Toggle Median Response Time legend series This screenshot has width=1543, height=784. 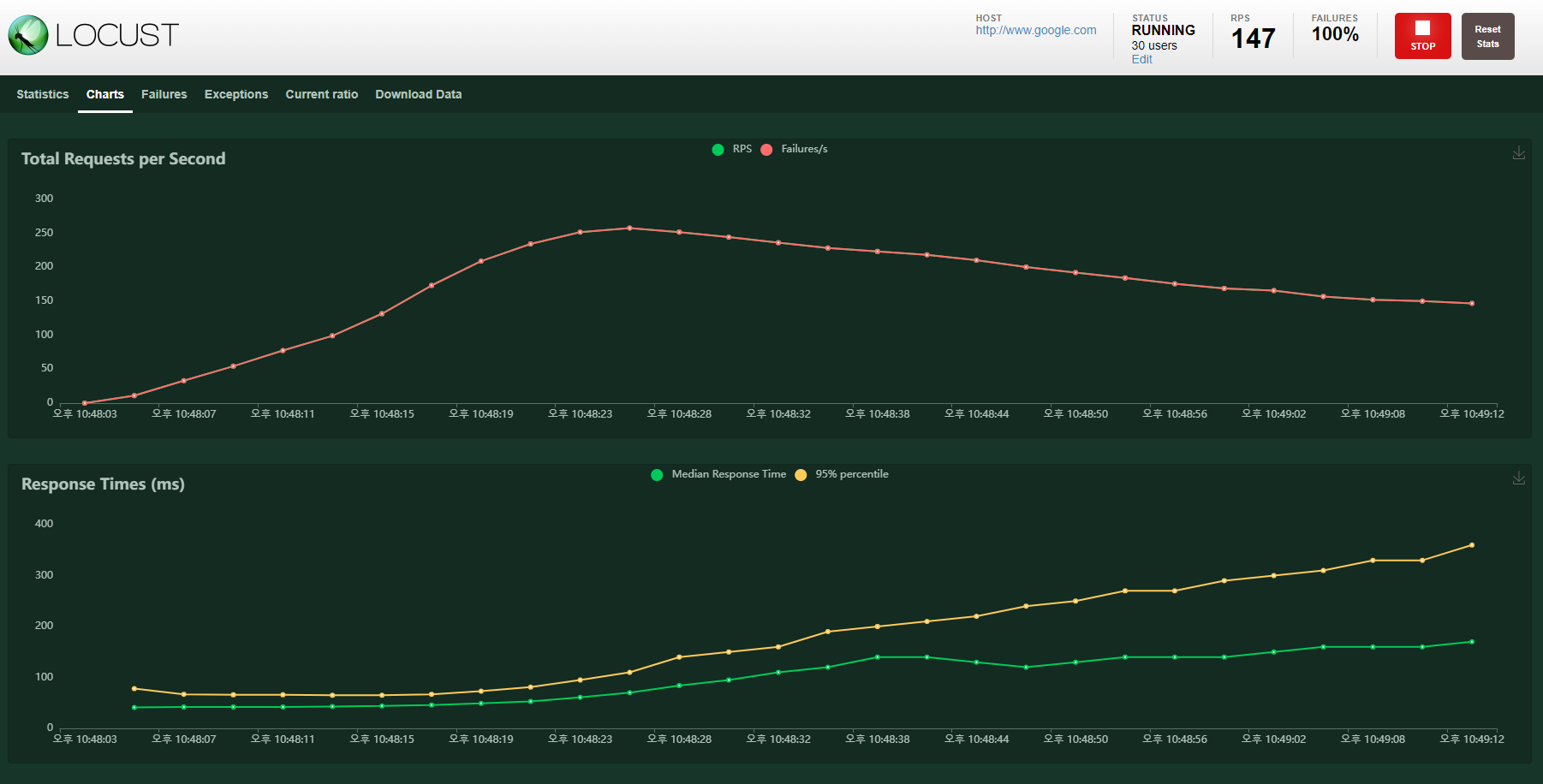click(x=718, y=474)
